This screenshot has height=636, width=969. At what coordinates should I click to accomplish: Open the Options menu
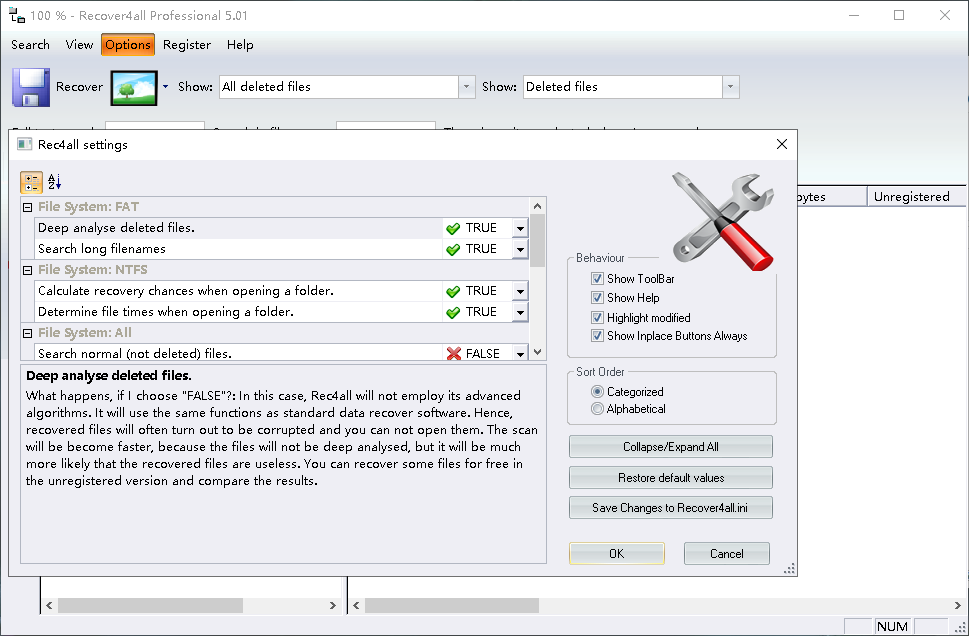(x=128, y=45)
